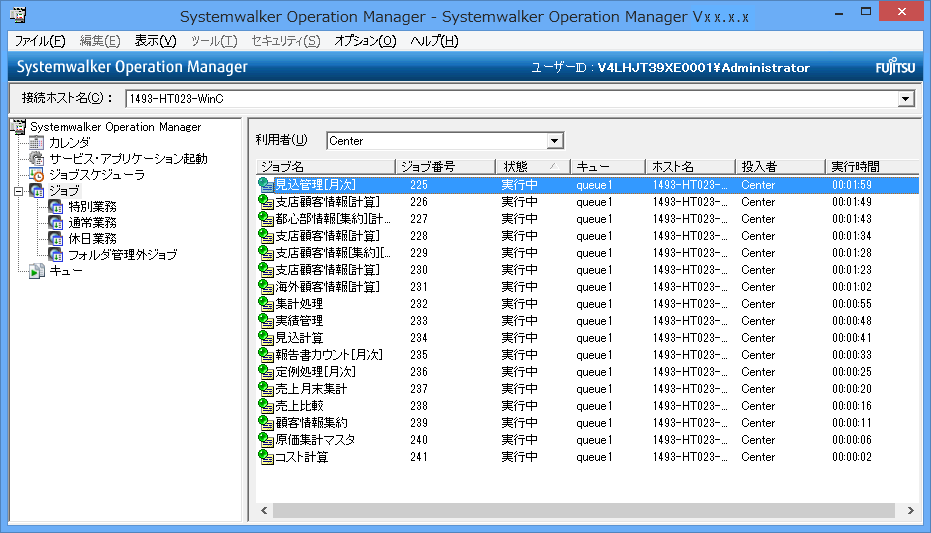Screen dimensions: 931x533
Task: Click the フォルダ管理外ジョブ folder icon
Action: 56,255
